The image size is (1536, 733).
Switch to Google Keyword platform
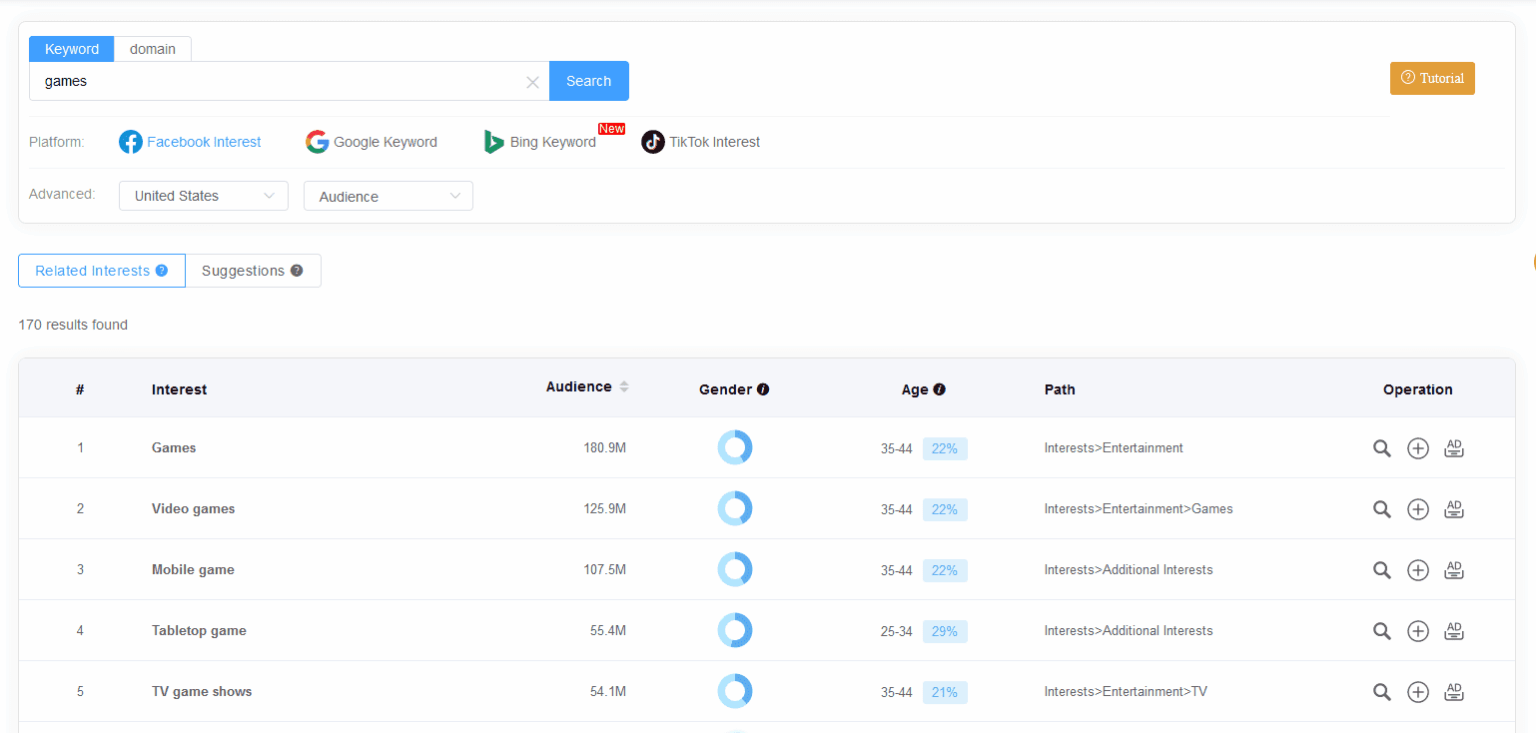point(371,141)
